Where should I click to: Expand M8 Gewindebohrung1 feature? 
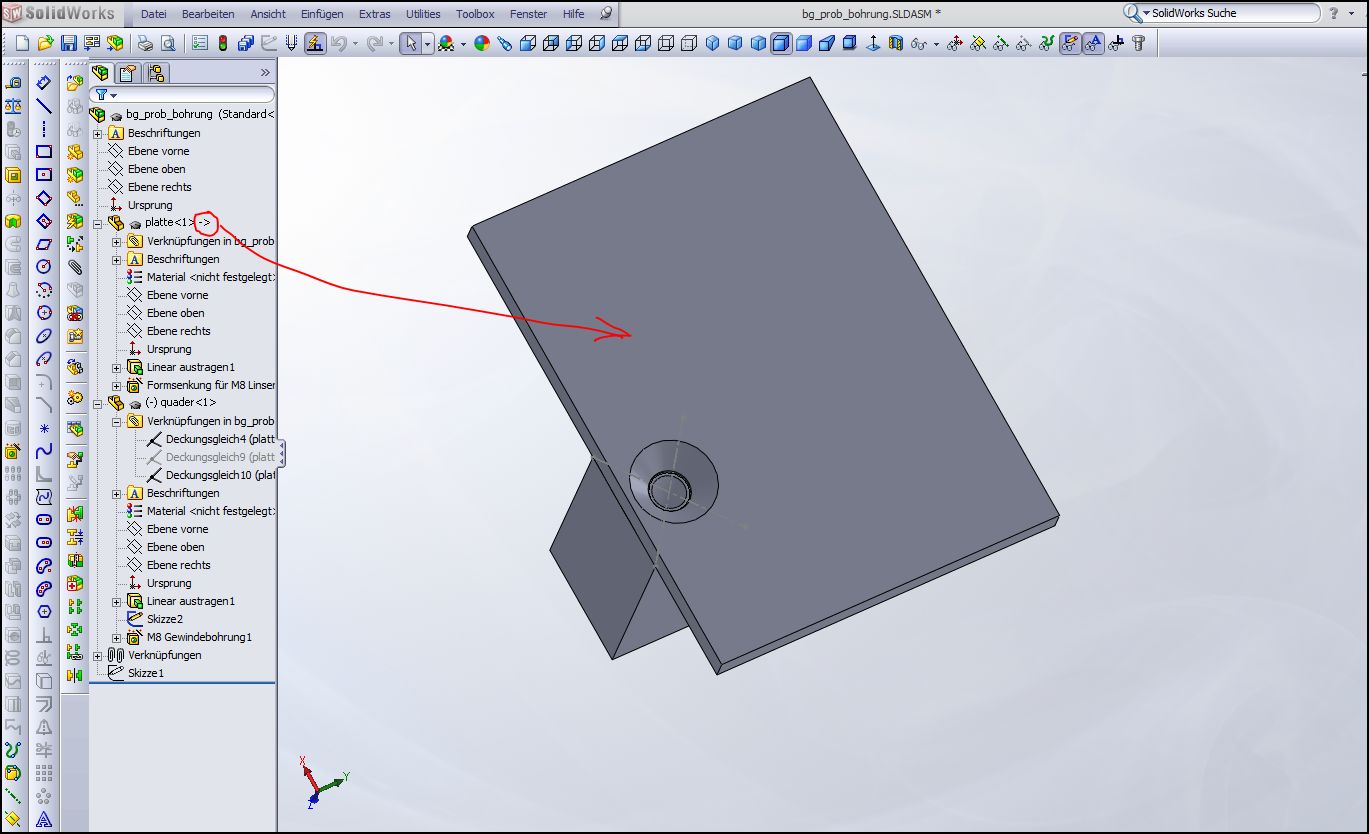(x=117, y=637)
